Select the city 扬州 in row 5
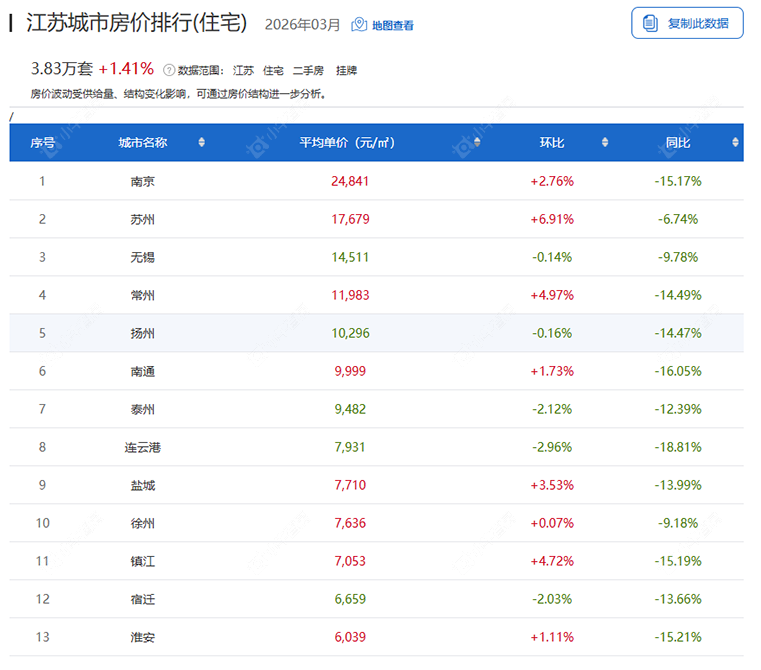Image resolution: width=761 pixels, height=670 pixels. coord(143,334)
